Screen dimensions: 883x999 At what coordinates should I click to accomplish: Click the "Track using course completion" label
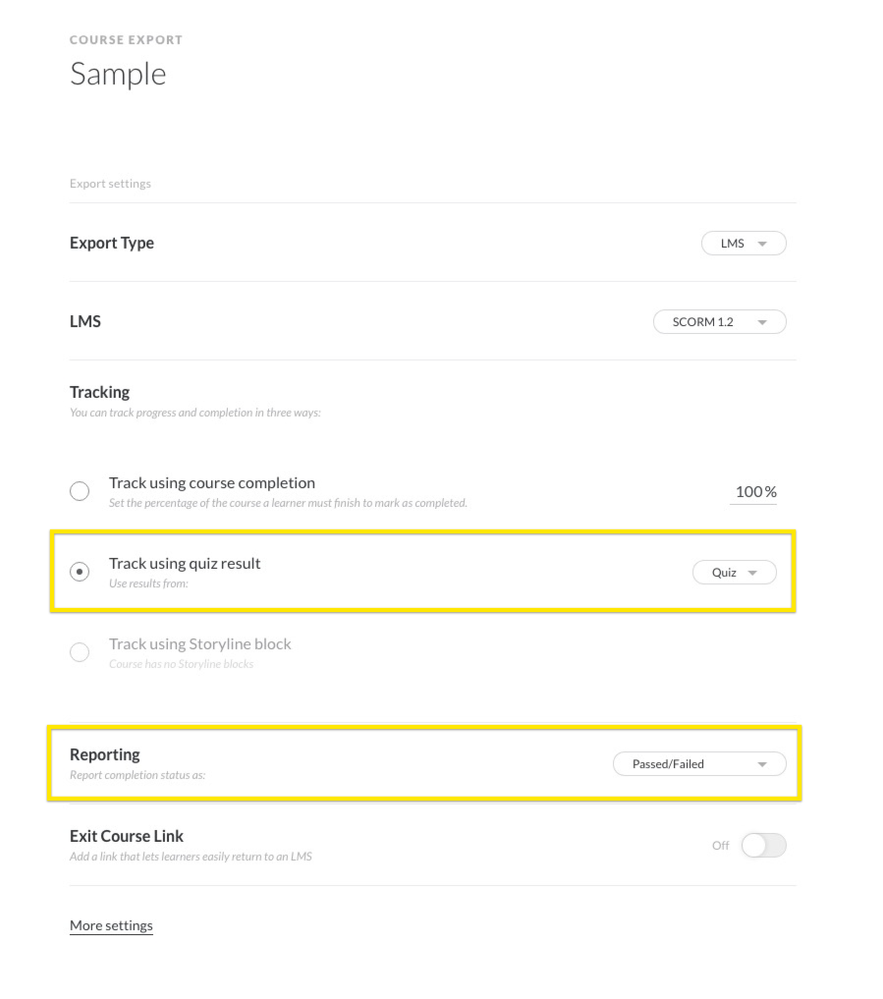212,483
